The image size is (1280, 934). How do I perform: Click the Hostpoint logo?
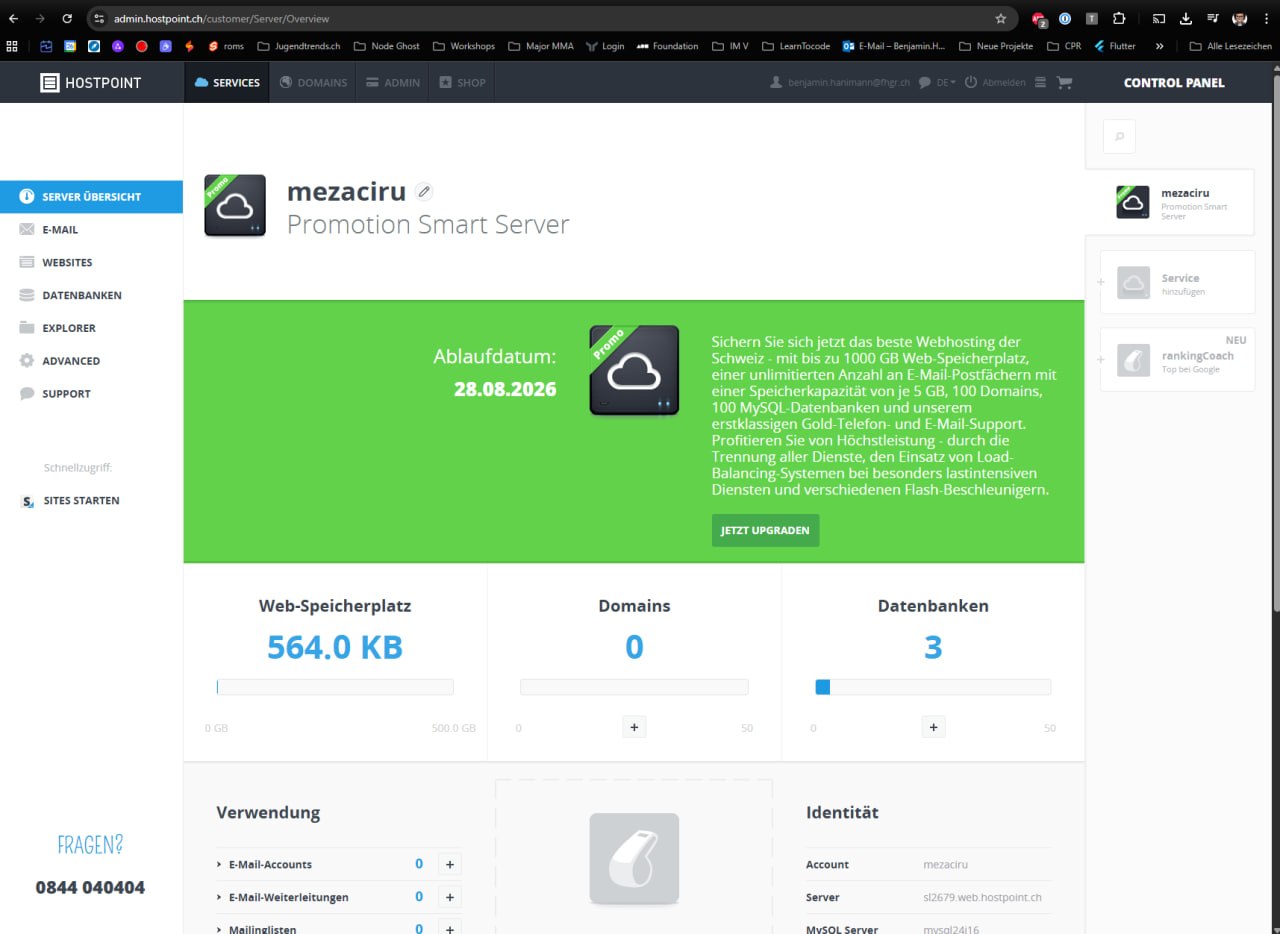tap(91, 83)
